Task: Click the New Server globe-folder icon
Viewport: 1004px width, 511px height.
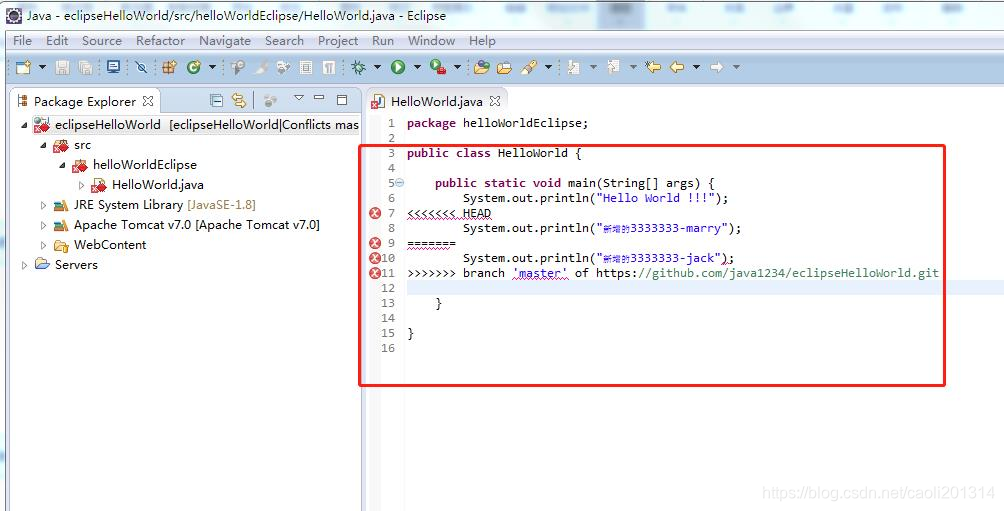Action: 482,67
